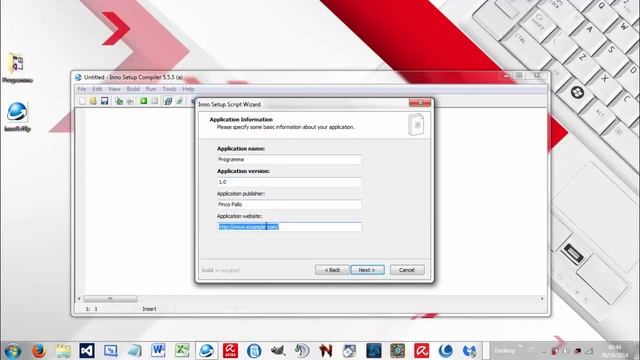Switch to Inno Setup taskbar button
Viewport: 640px width, 360px height.
tap(206, 351)
